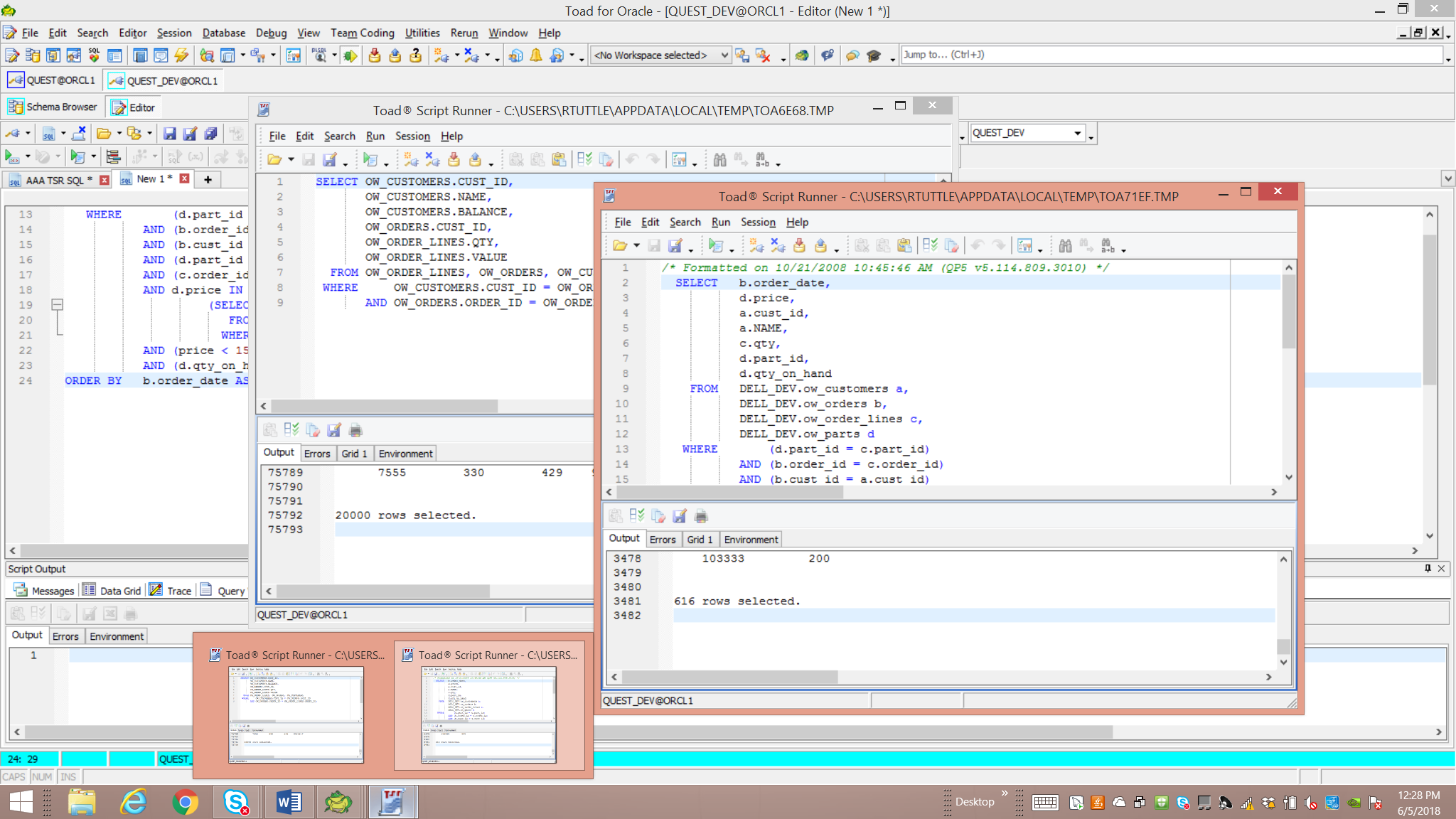Image resolution: width=1456 pixels, height=819 pixels.
Task: Add new editor tab with plus button
Action: click(x=208, y=179)
